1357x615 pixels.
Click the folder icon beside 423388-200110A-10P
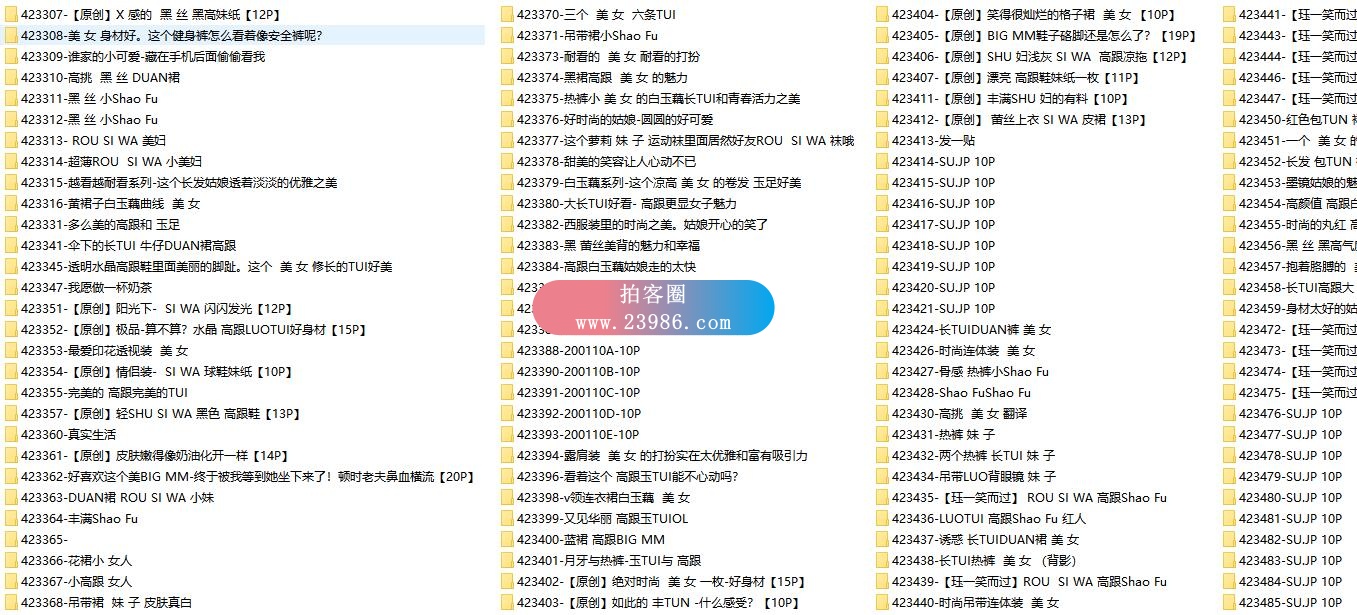click(x=507, y=351)
